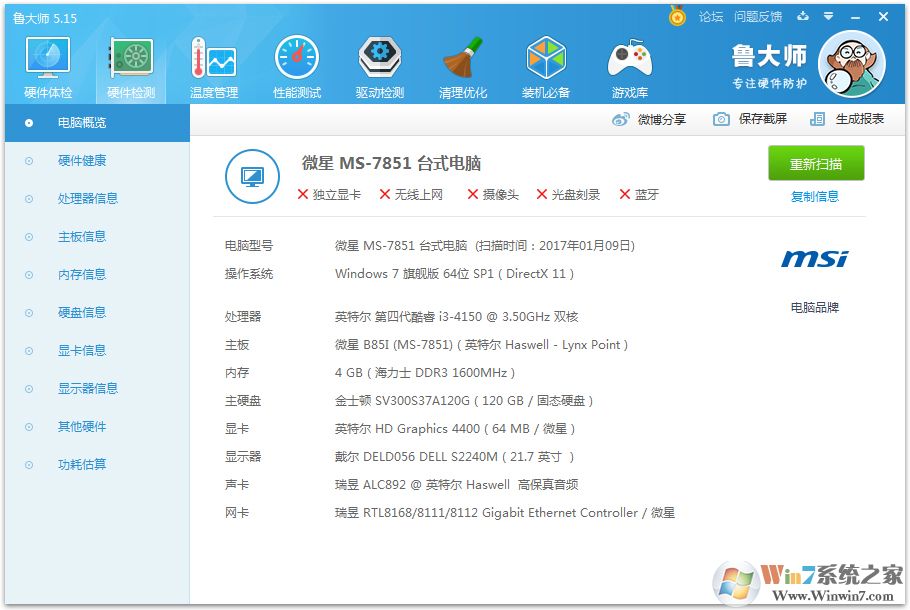Open the 清理优化 broom cleanup icon
The height and width of the screenshot is (610, 910).
click(x=463, y=65)
